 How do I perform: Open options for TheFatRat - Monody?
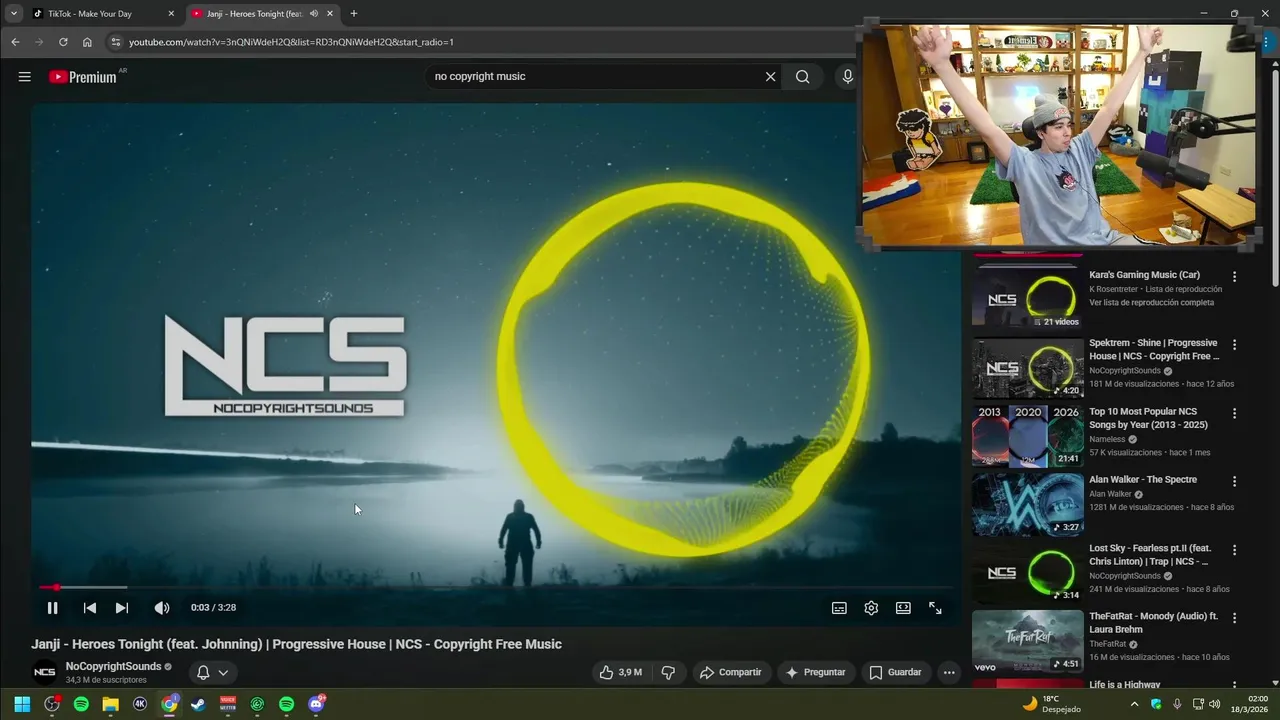click(1234, 618)
